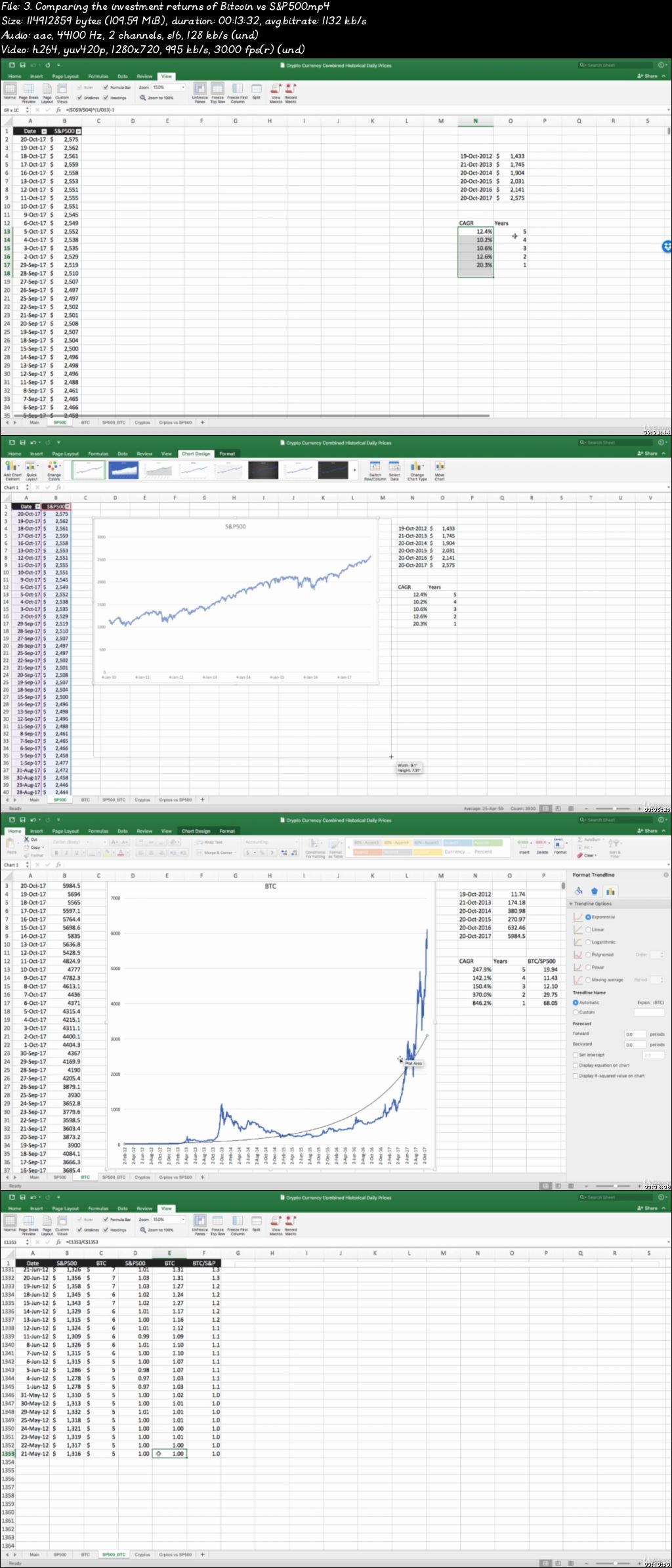Viewport: 672px width, 1568px height.
Task: Open Change Chart Type in Chart Design window
Action: click(417, 470)
